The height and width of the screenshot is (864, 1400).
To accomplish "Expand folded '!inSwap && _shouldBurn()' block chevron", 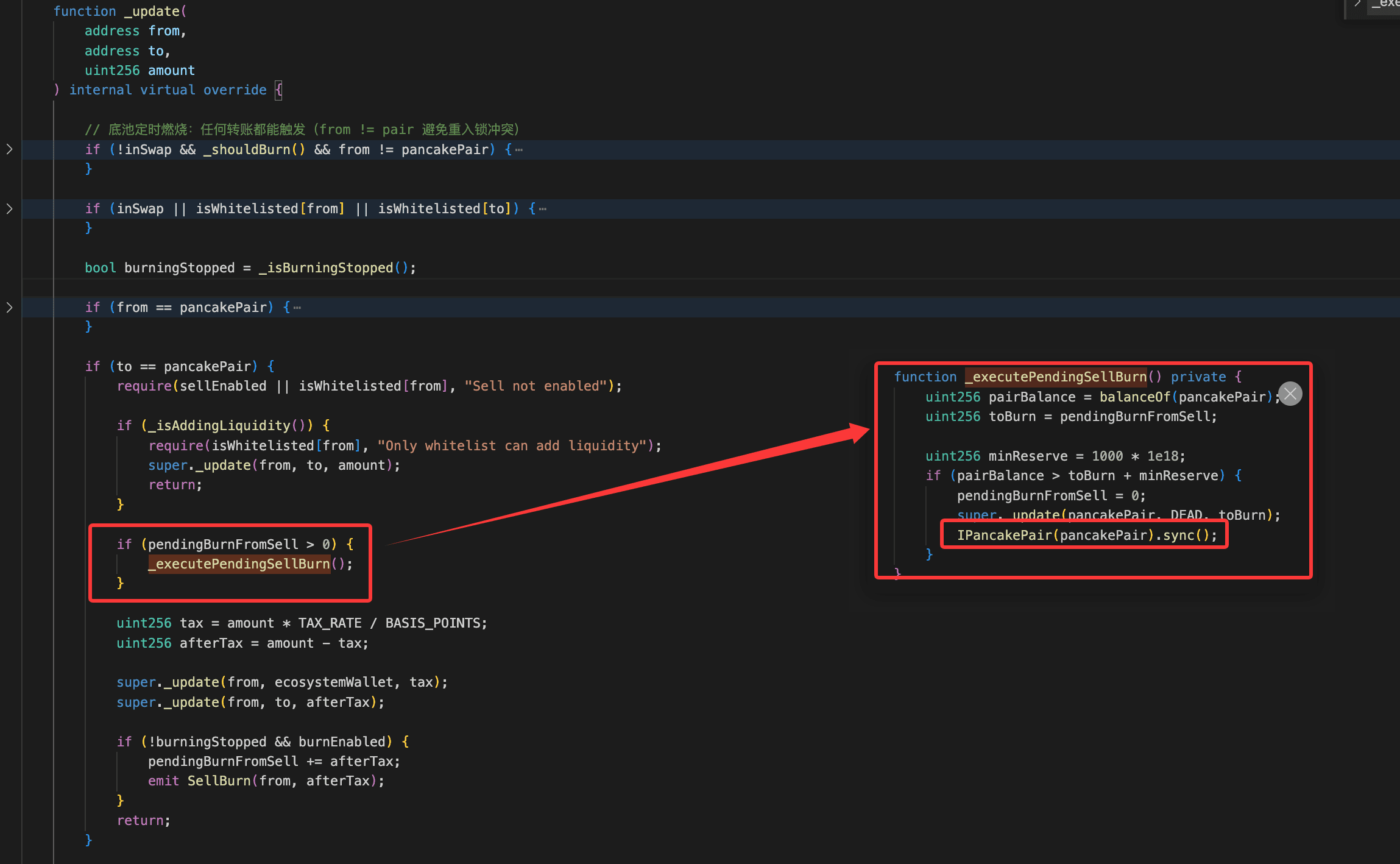I will pyautogui.click(x=9, y=149).
